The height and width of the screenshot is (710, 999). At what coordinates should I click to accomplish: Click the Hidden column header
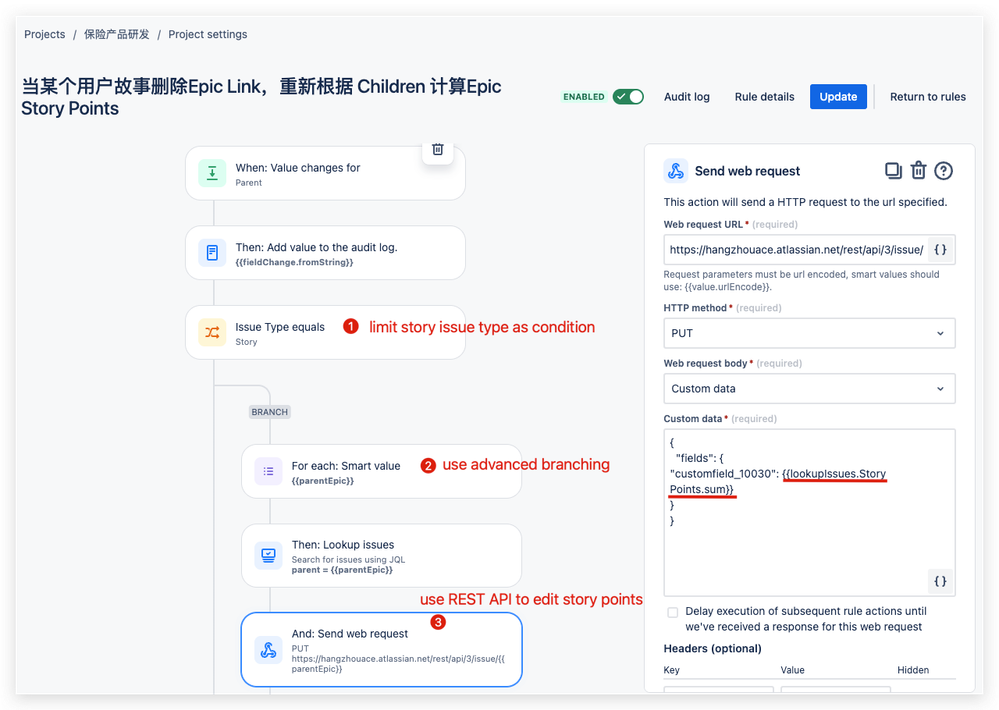(x=913, y=670)
